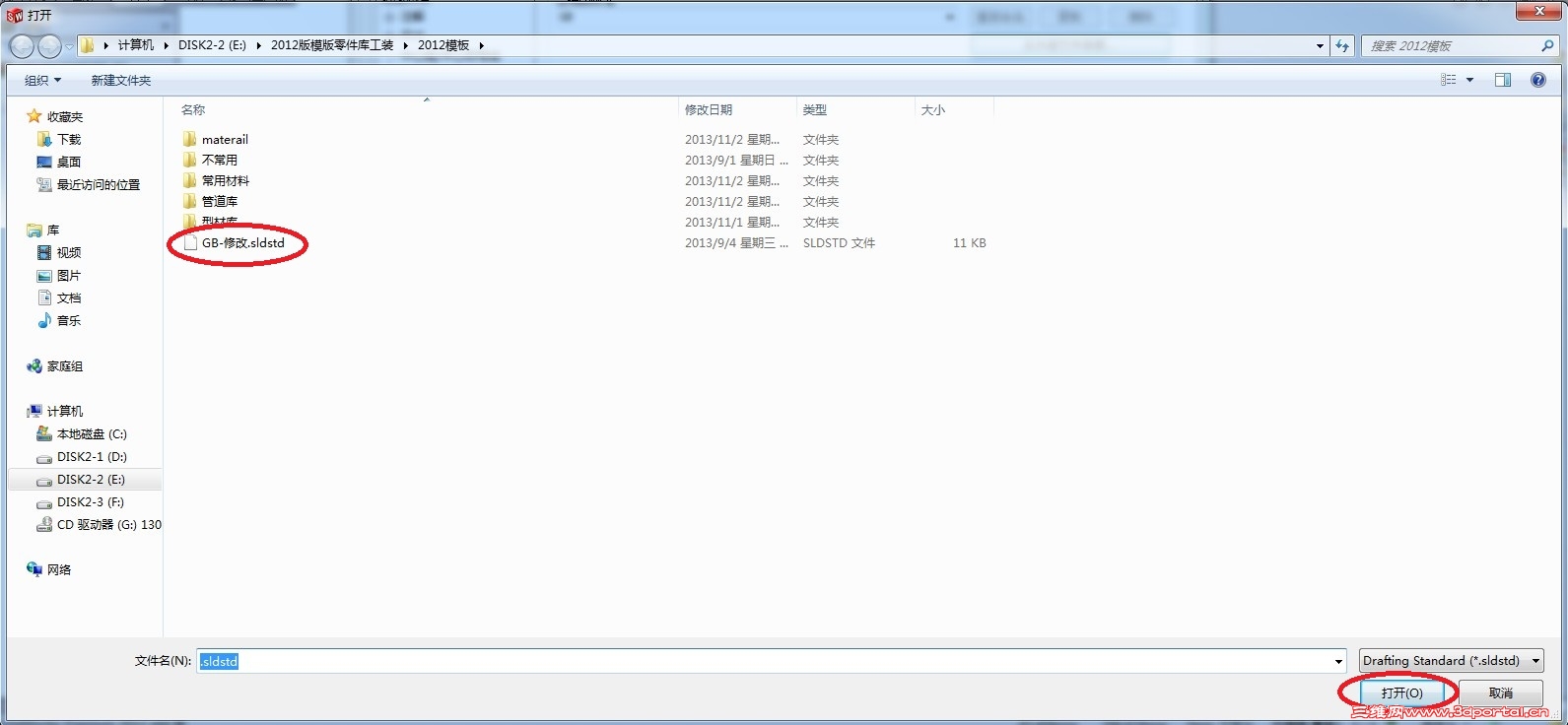The width and height of the screenshot is (1568, 725).
Task: Expand the address bar history dropdown
Action: [x=1320, y=45]
